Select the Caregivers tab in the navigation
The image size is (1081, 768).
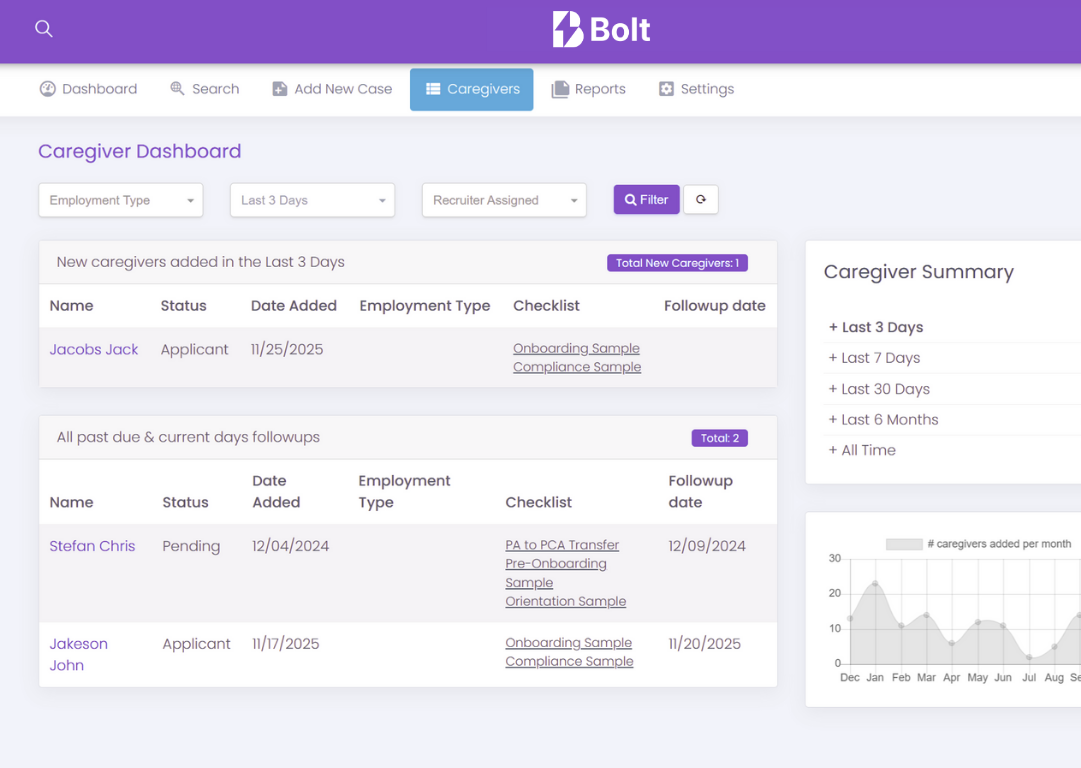click(471, 89)
